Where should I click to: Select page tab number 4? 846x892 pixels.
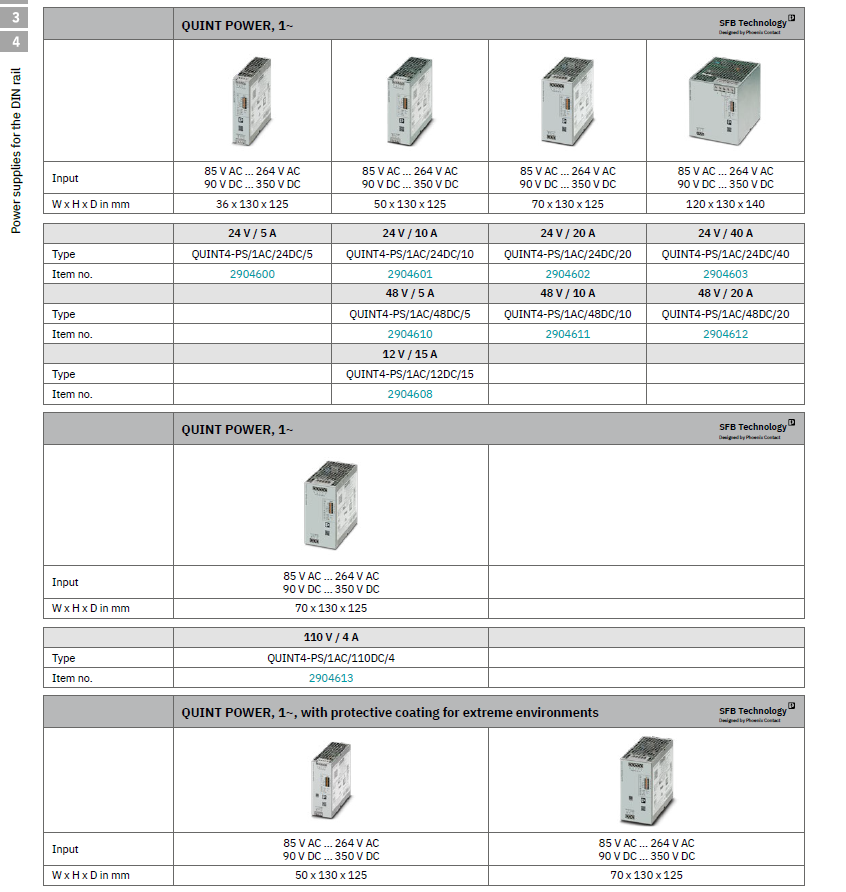[x=15, y=42]
